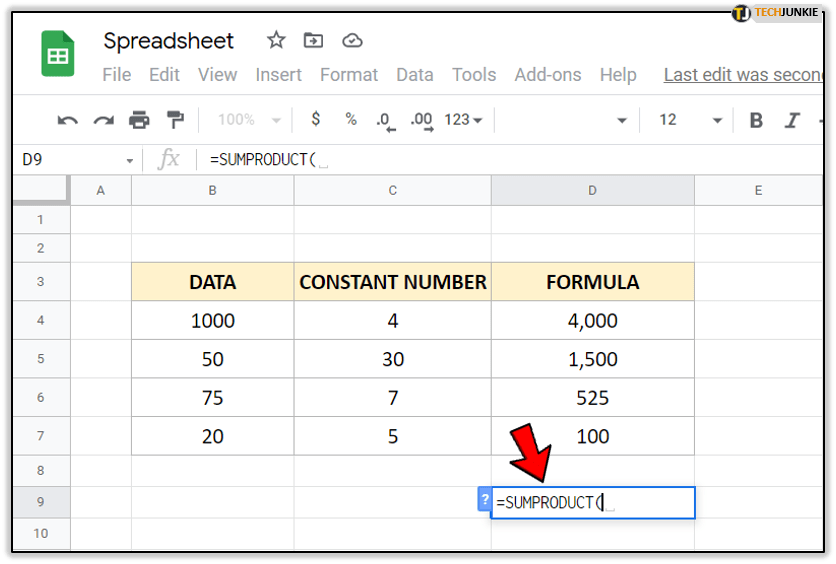
Task: Toggle Italic formatting
Action: click(792, 120)
